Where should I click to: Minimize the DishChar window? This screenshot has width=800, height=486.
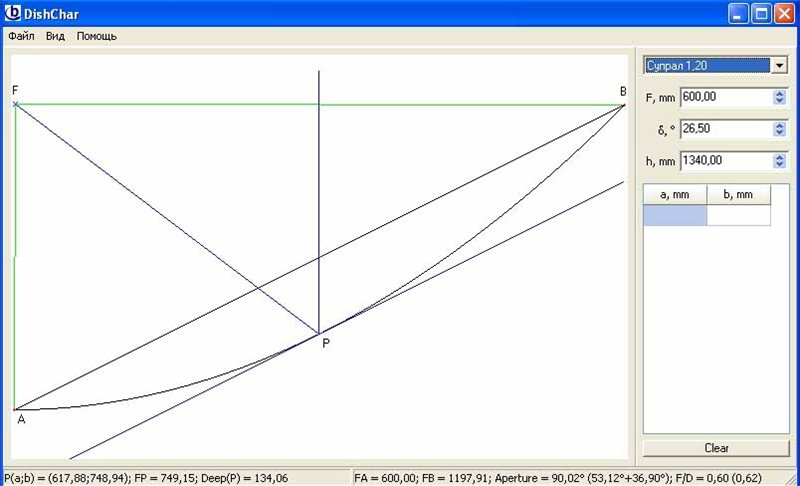coord(738,14)
